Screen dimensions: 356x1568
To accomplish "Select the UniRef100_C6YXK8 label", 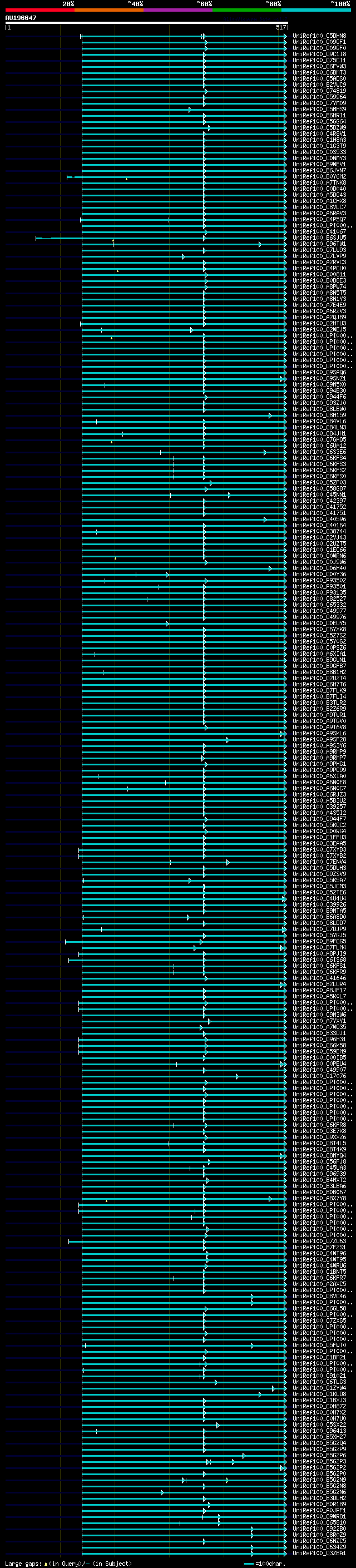I will (319, 630).
